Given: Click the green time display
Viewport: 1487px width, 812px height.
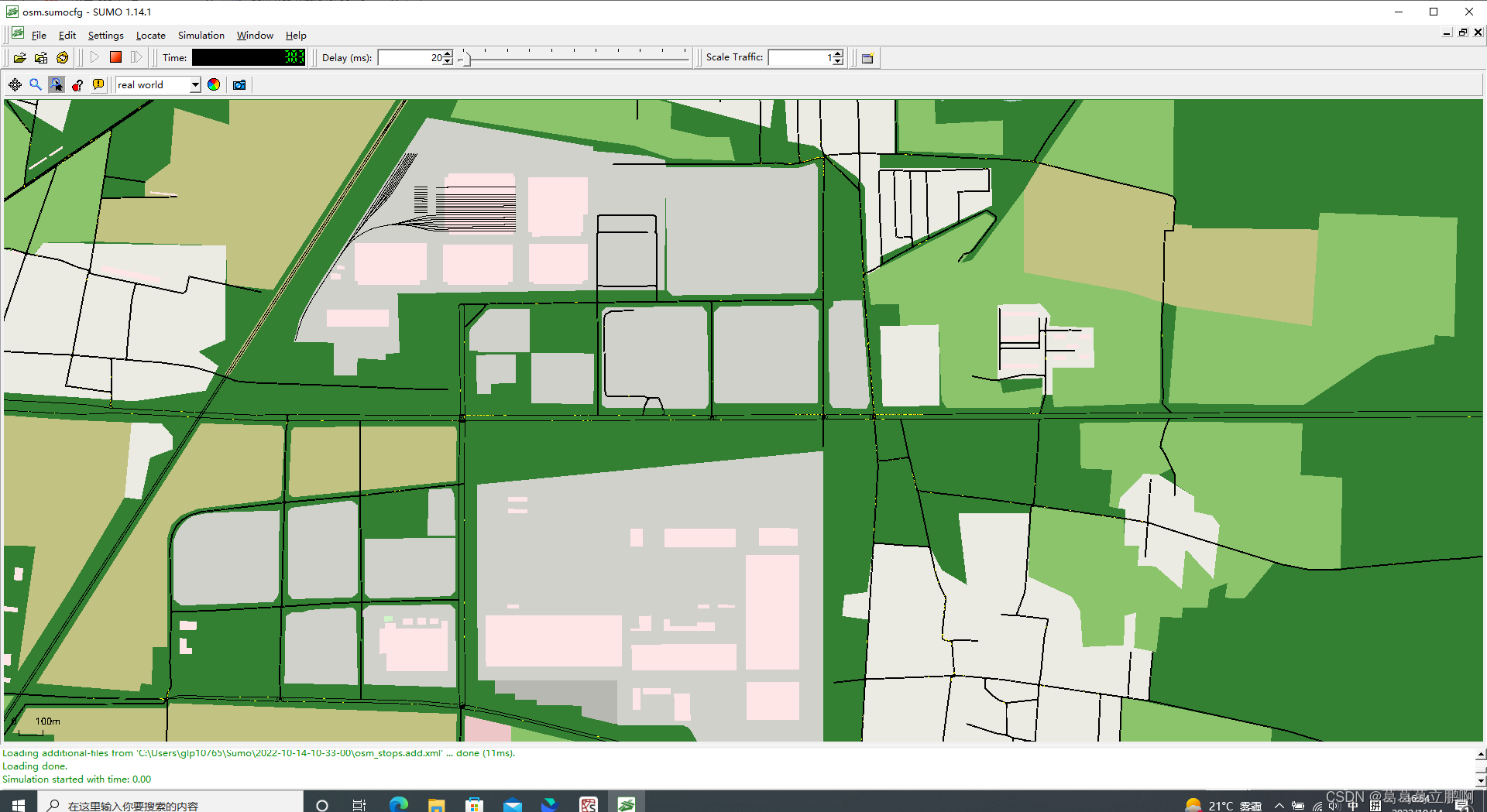Looking at the screenshot, I should [x=249, y=57].
